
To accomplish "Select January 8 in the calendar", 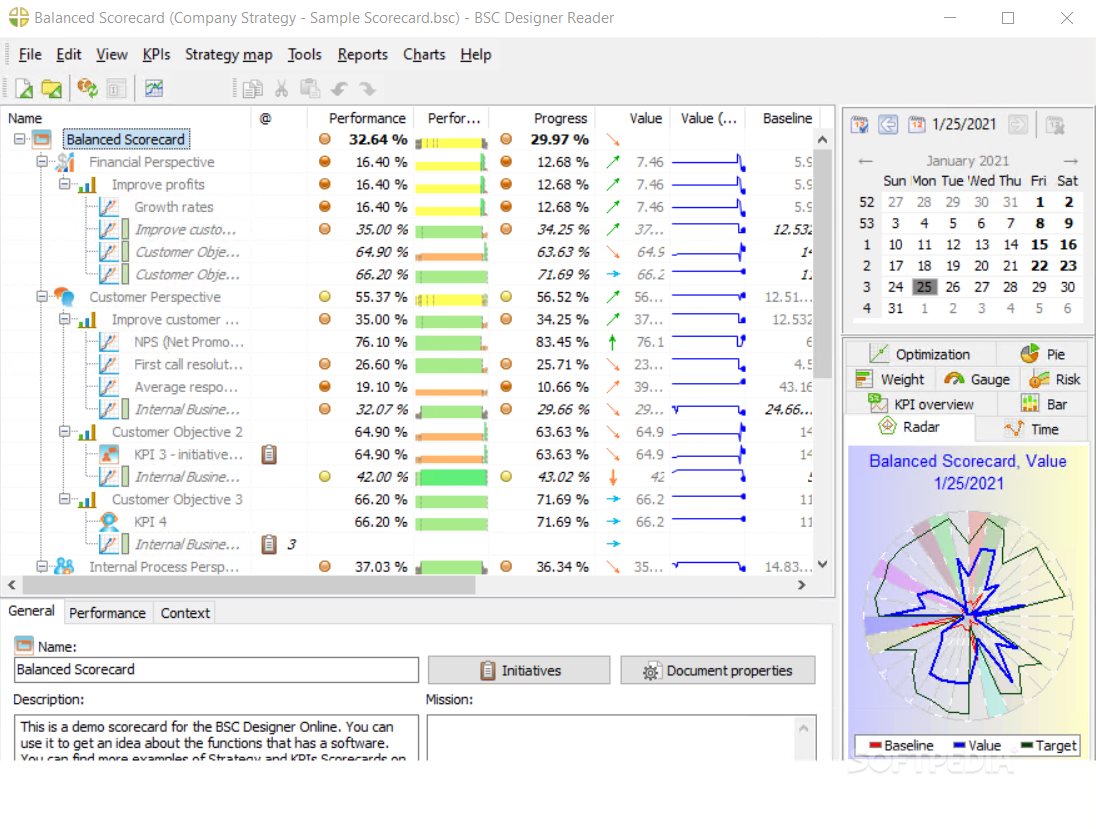I will [x=1039, y=223].
